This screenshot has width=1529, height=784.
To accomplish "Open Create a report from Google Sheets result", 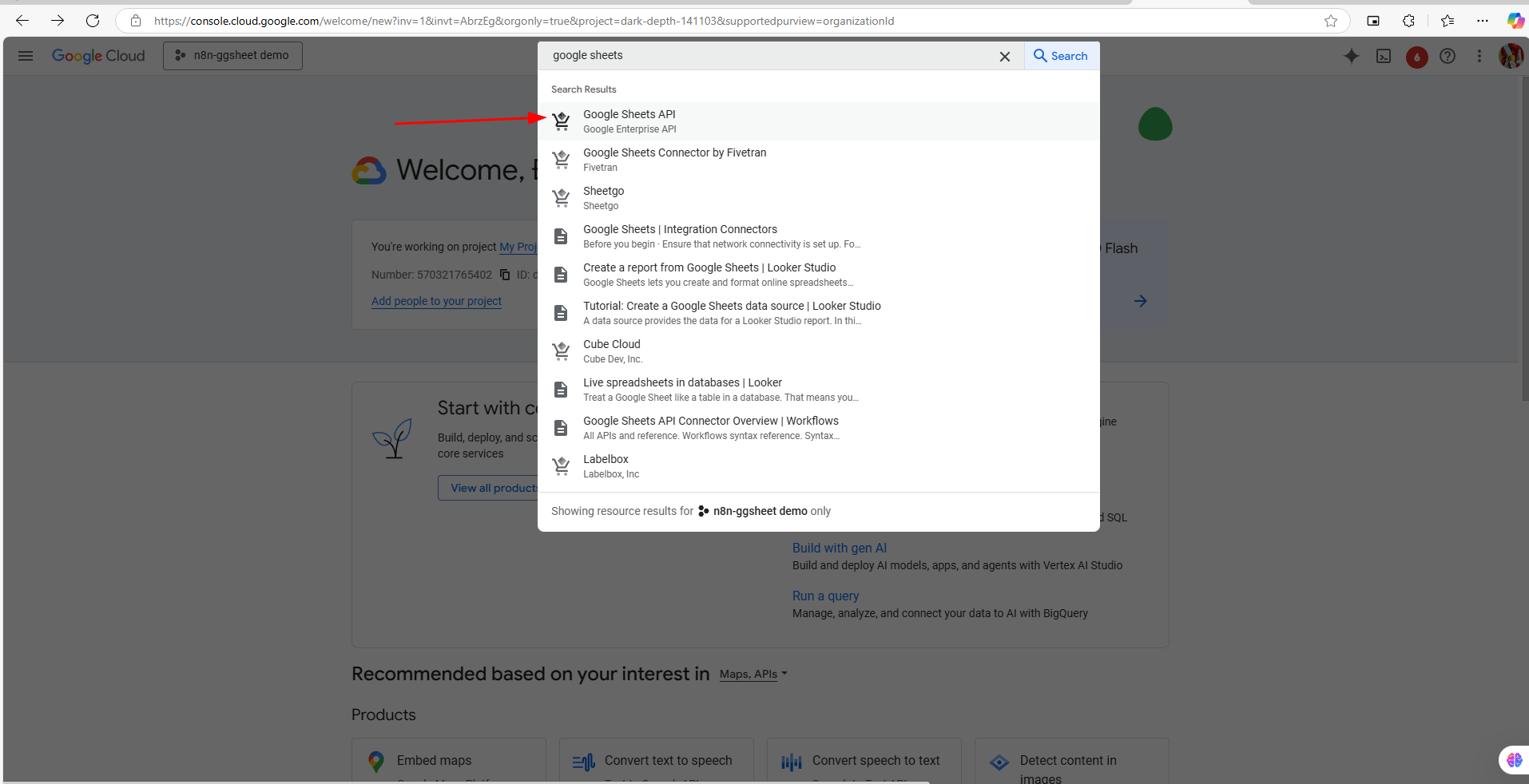I will pyautogui.click(x=819, y=275).
